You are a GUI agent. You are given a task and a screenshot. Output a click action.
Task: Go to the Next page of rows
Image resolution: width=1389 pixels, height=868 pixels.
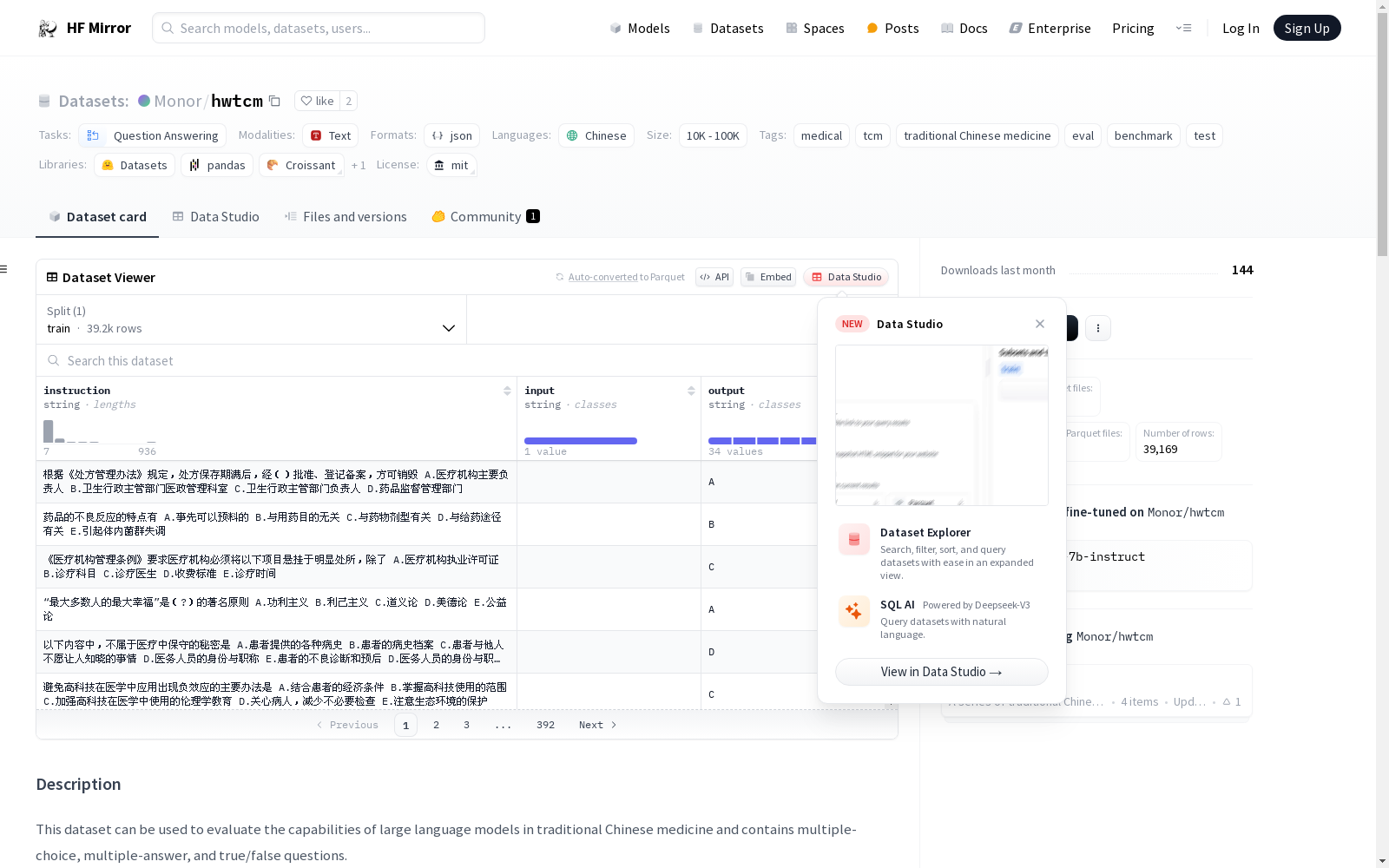click(597, 725)
